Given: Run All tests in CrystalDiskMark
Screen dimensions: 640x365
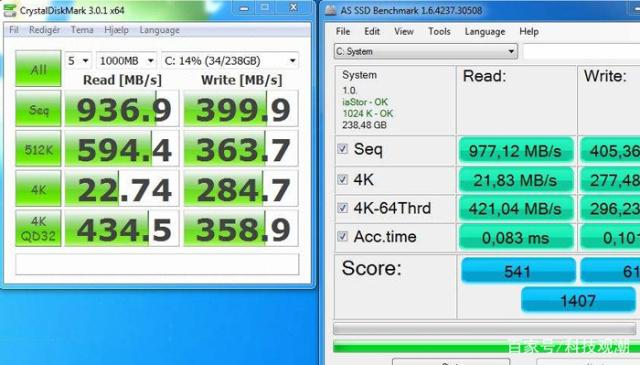Looking at the screenshot, I should tap(38, 69).
